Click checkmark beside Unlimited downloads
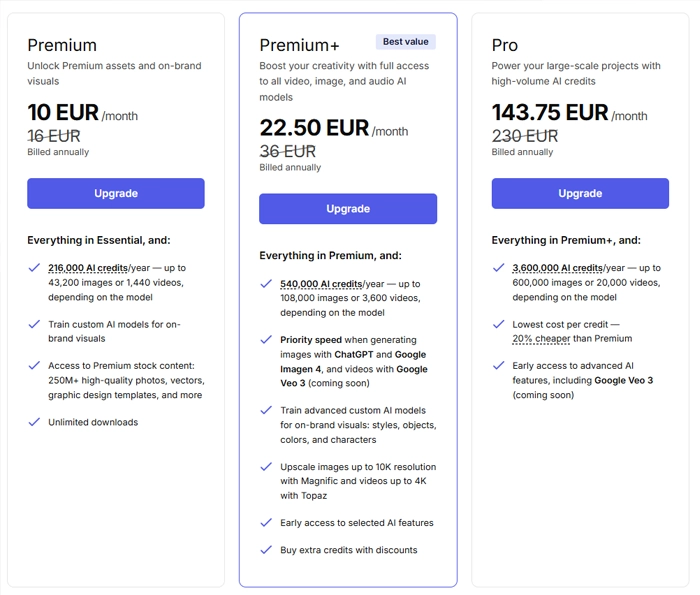 34,422
